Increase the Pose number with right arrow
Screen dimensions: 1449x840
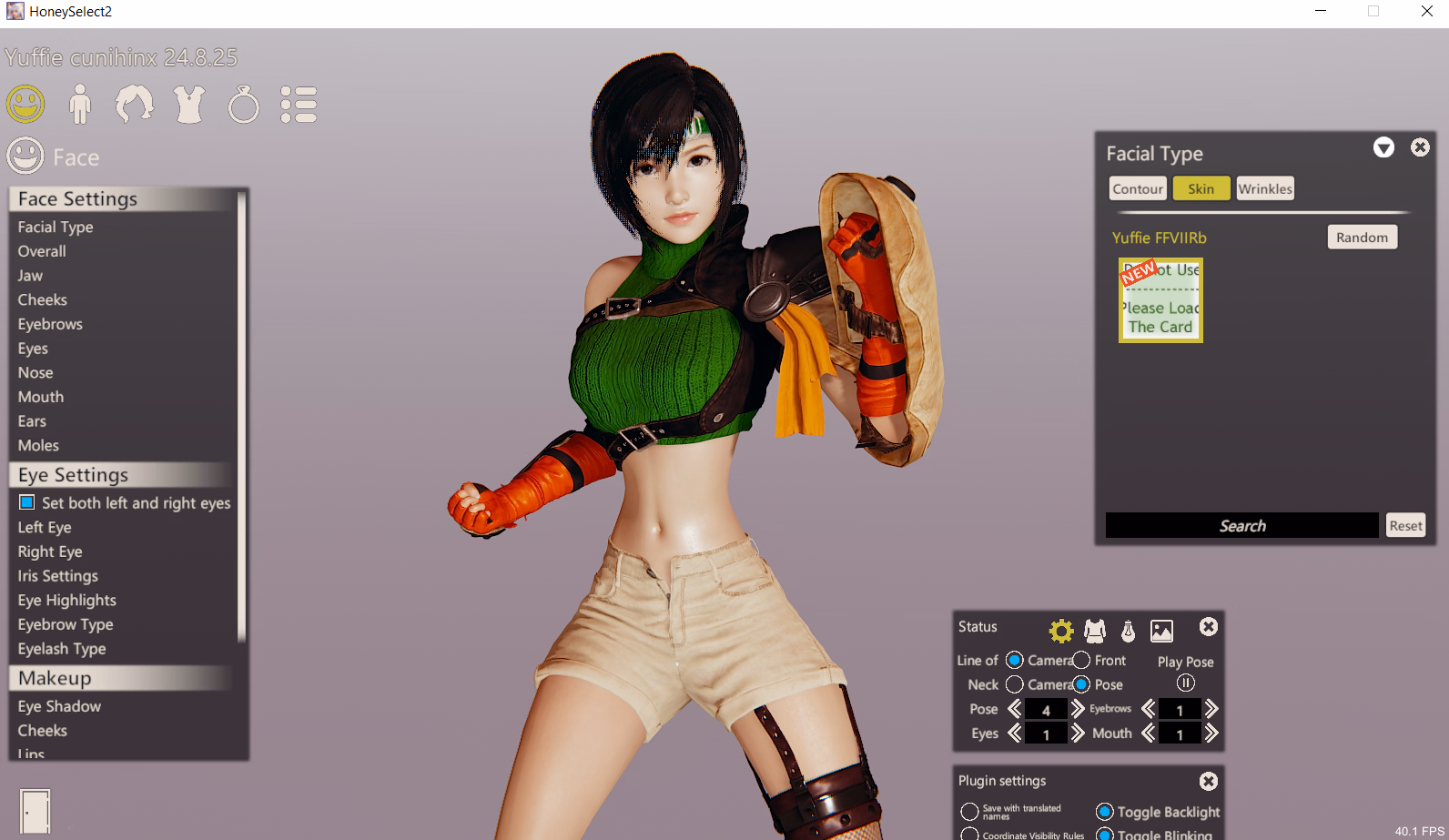[x=1078, y=709]
